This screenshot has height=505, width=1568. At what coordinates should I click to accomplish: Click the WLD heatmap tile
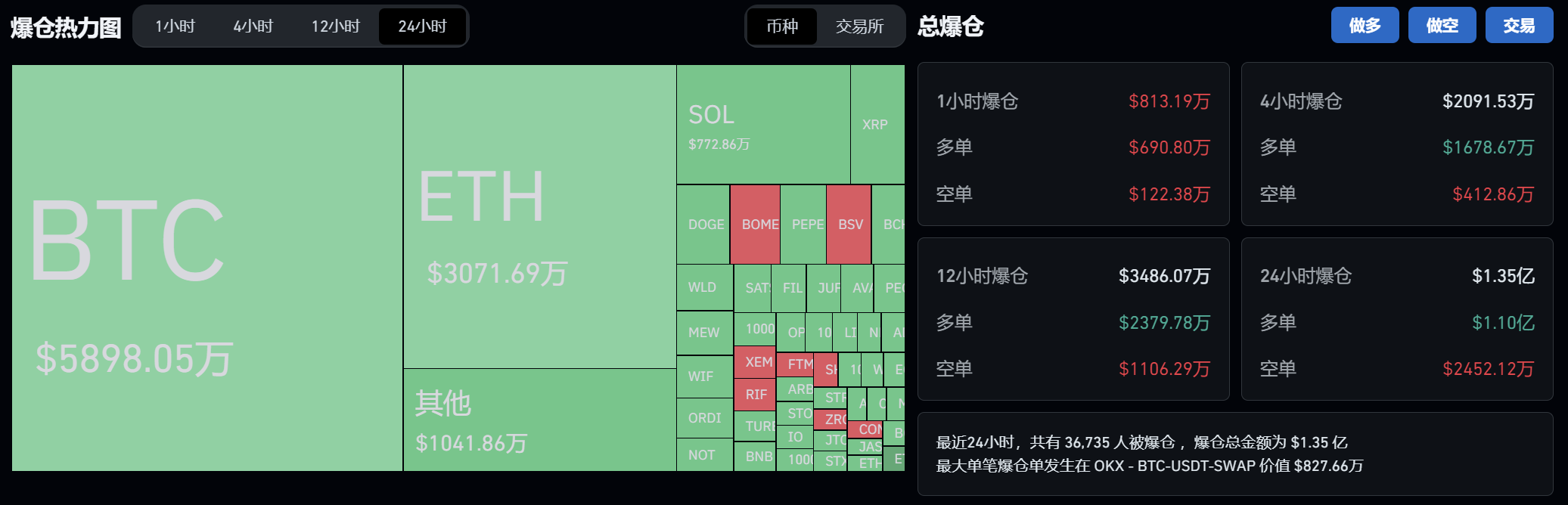click(704, 287)
